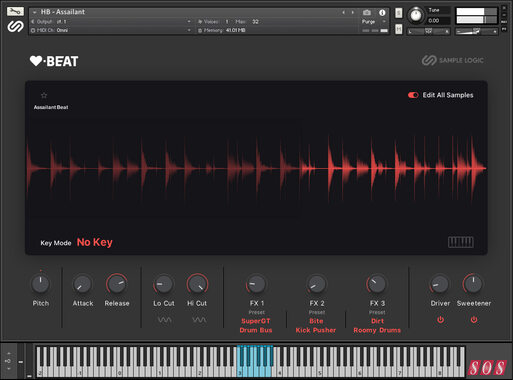Mute the instrument with M button
The width and height of the screenshot is (513, 380).
coord(398,29)
